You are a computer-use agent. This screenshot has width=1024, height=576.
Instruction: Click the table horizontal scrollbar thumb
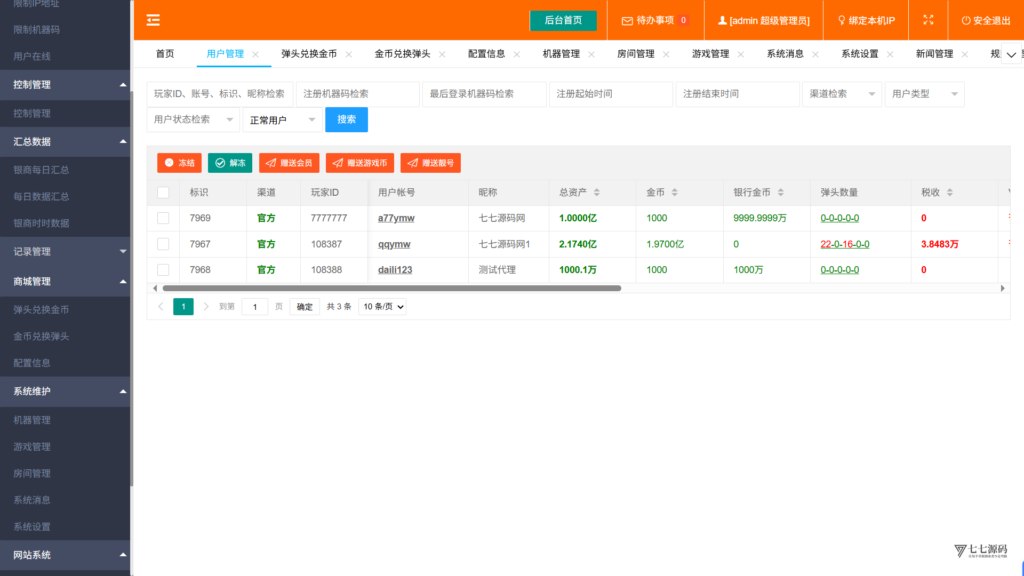coord(392,288)
